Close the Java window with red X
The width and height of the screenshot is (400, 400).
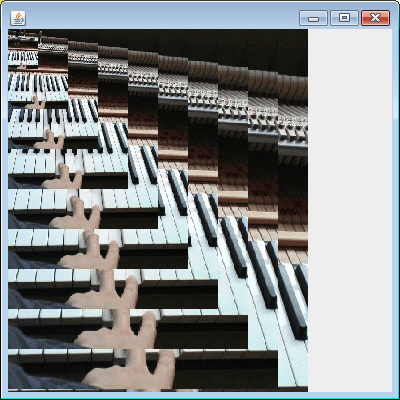(376, 18)
